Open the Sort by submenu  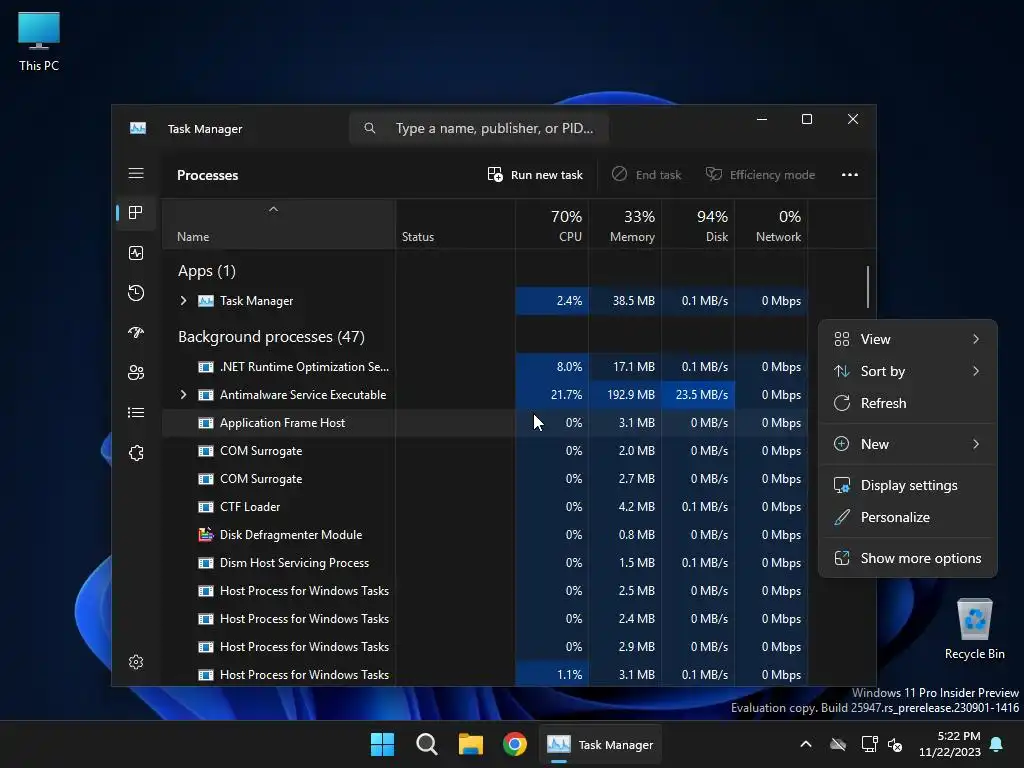click(908, 371)
